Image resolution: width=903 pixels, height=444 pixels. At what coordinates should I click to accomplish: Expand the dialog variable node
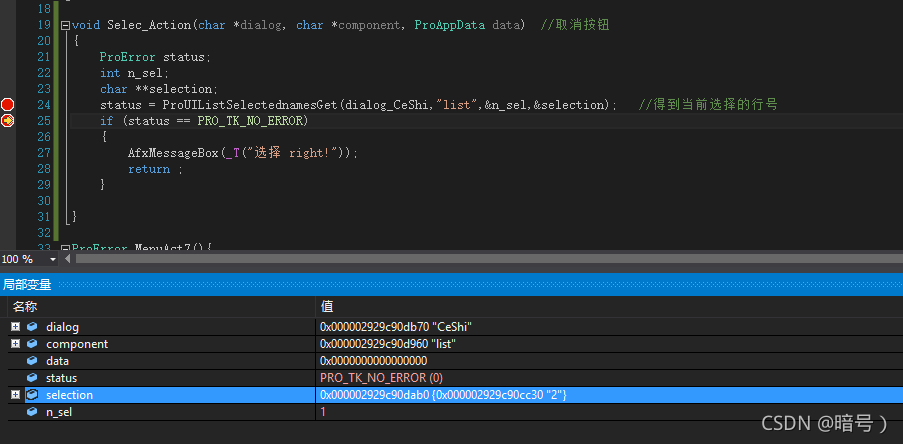pyautogui.click(x=15, y=327)
